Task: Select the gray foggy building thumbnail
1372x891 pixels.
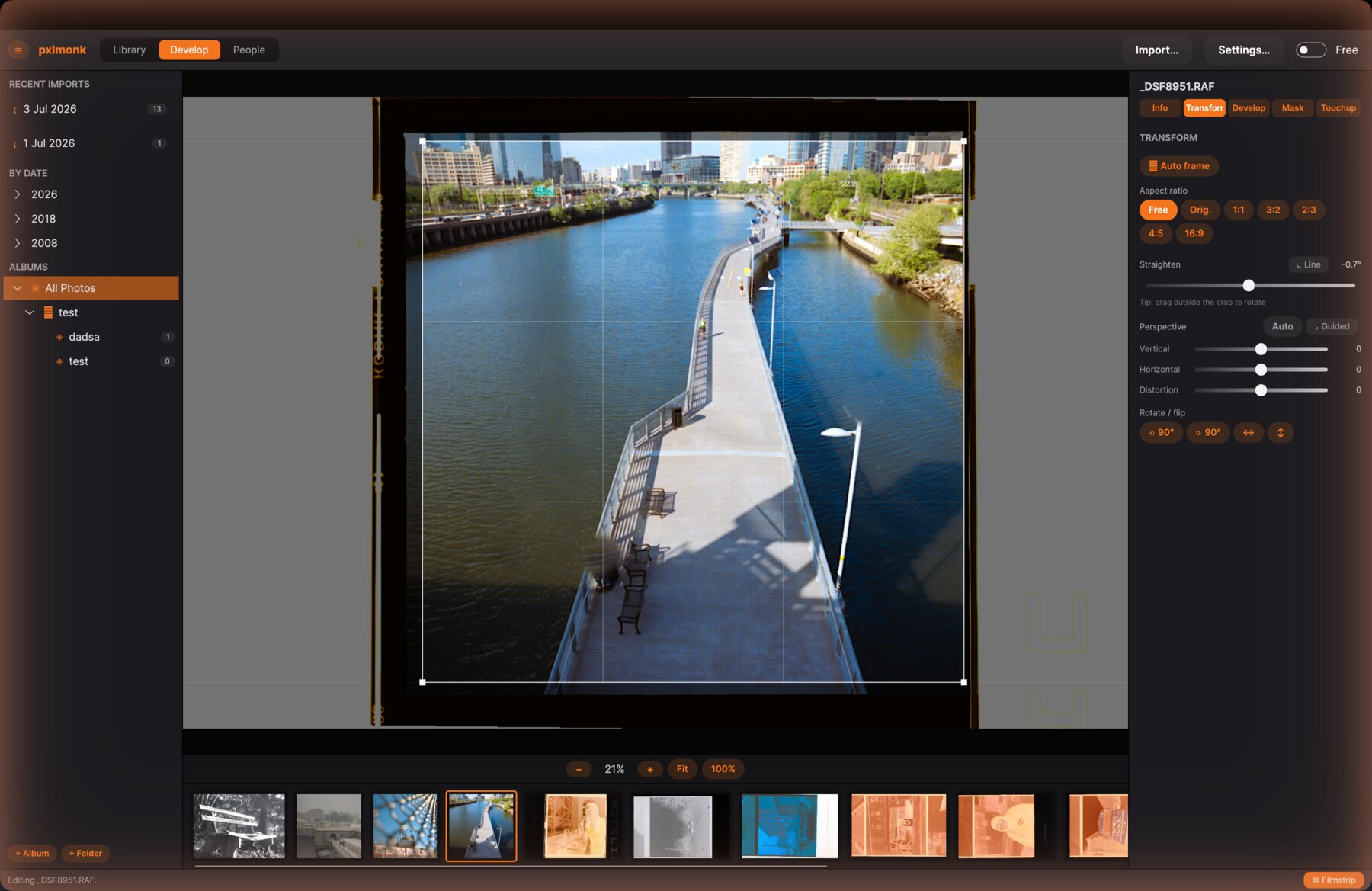Action: (329, 826)
